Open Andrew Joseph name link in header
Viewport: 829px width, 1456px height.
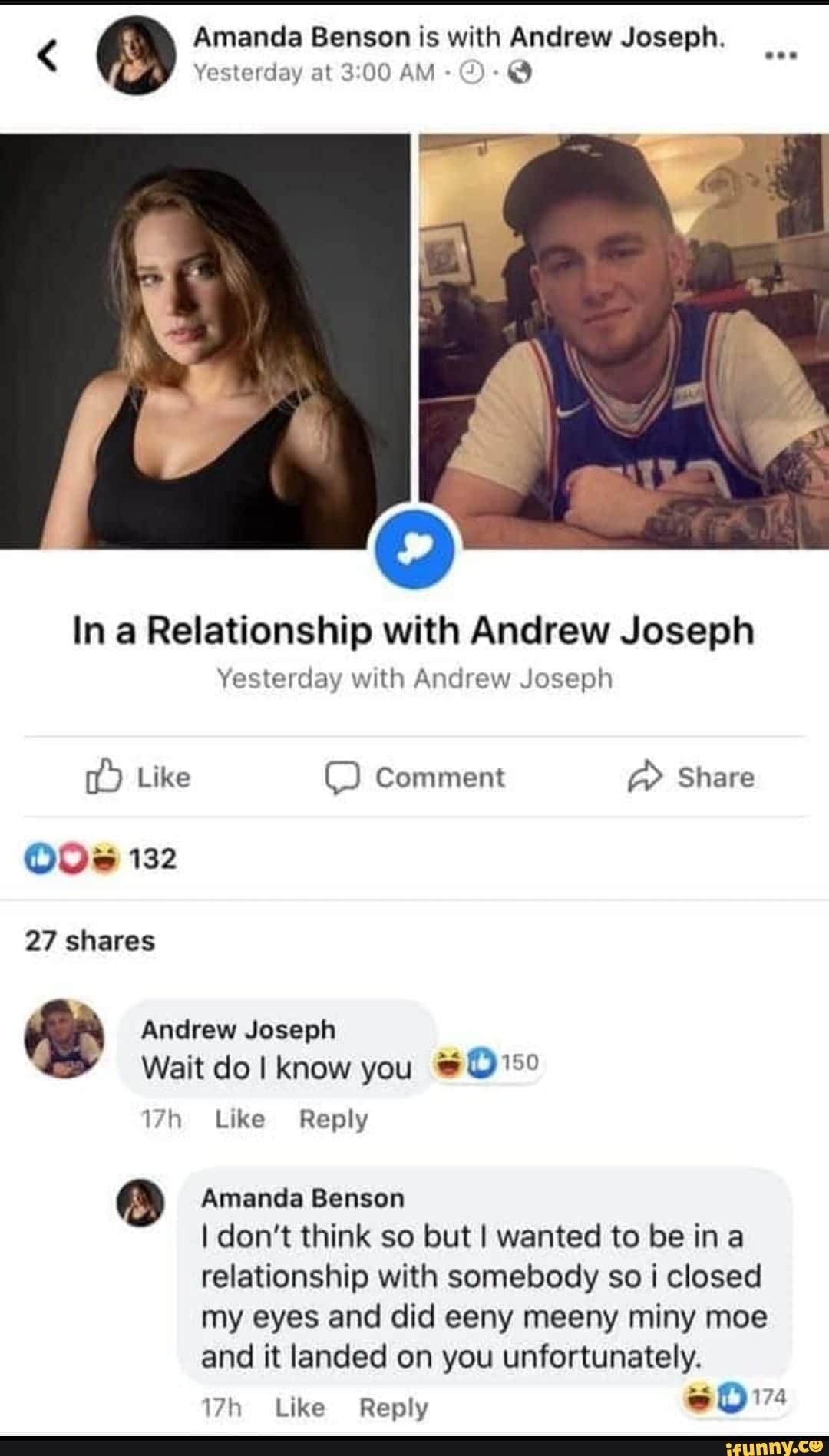(x=616, y=36)
